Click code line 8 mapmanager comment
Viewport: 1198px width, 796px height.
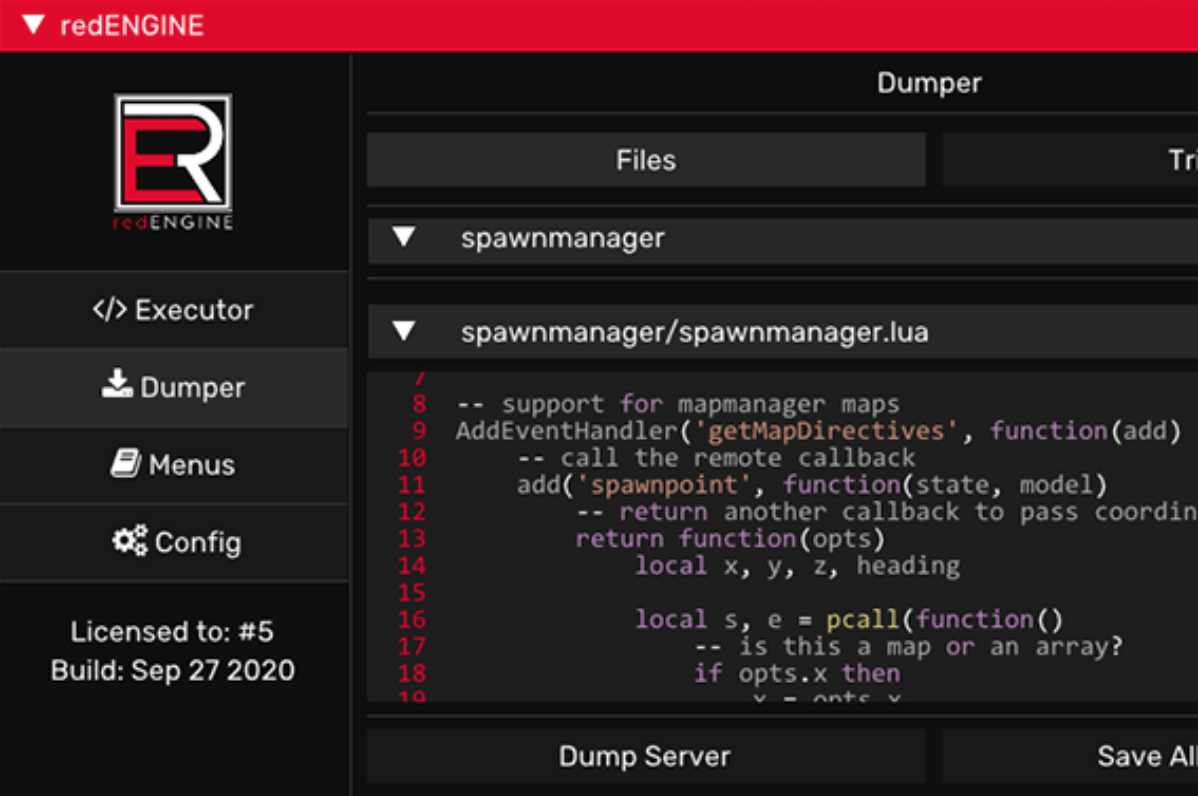click(x=678, y=403)
